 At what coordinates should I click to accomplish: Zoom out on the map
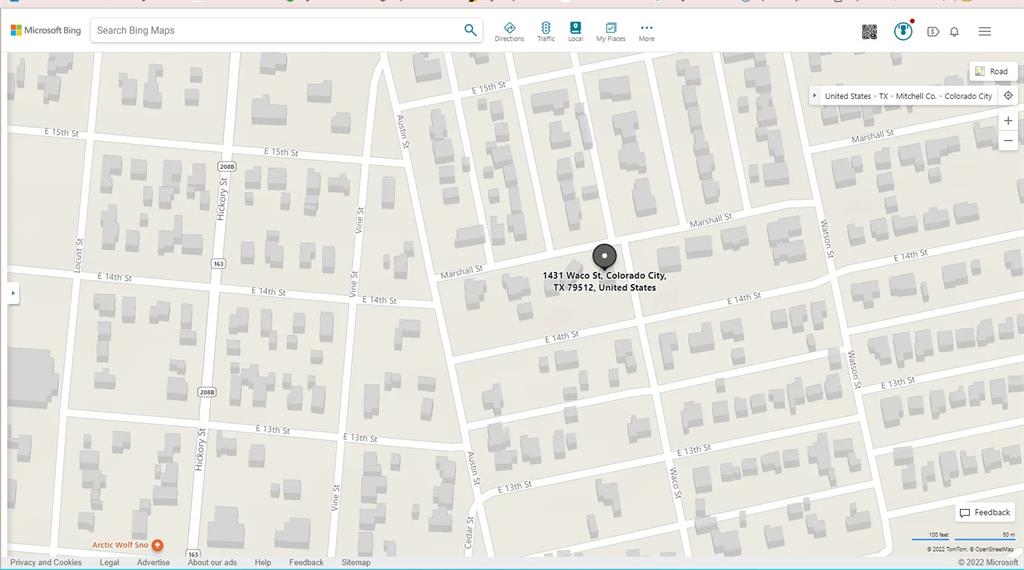pyautogui.click(x=1008, y=141)
